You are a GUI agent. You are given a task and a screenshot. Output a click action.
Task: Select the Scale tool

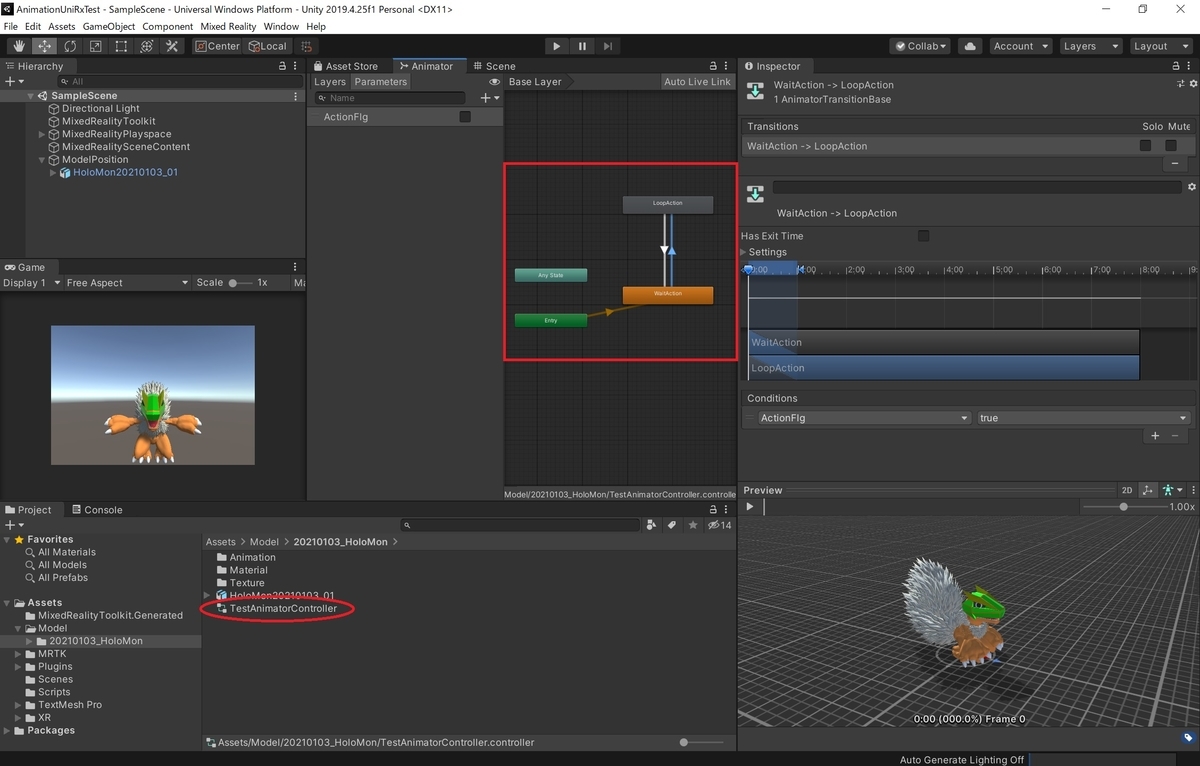tap(96, 46)
